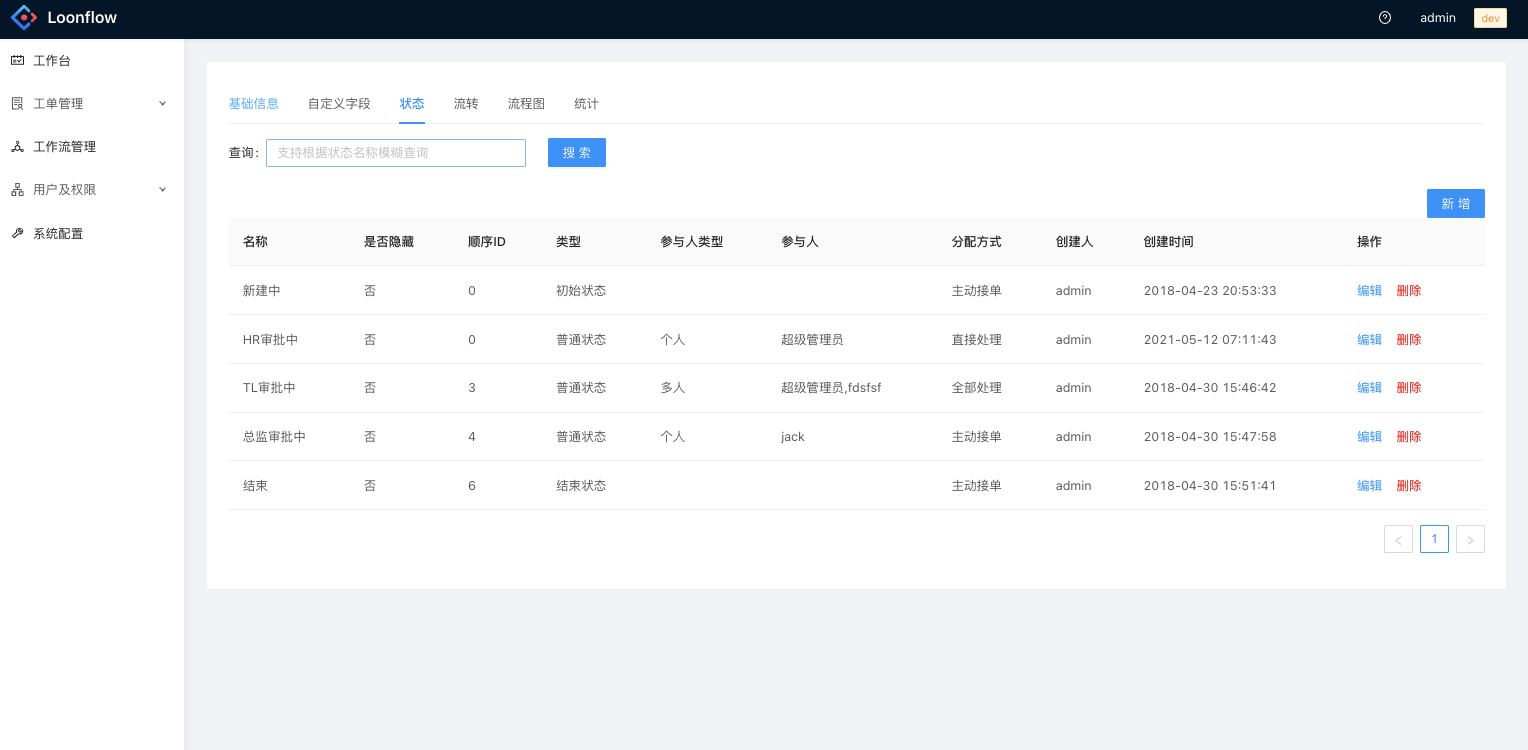Image resolution: width=1528 pixels, height=750 pixels.
Task: Click the 工单管理 list icon in sidebar
Action: click(x=16, y=103)
